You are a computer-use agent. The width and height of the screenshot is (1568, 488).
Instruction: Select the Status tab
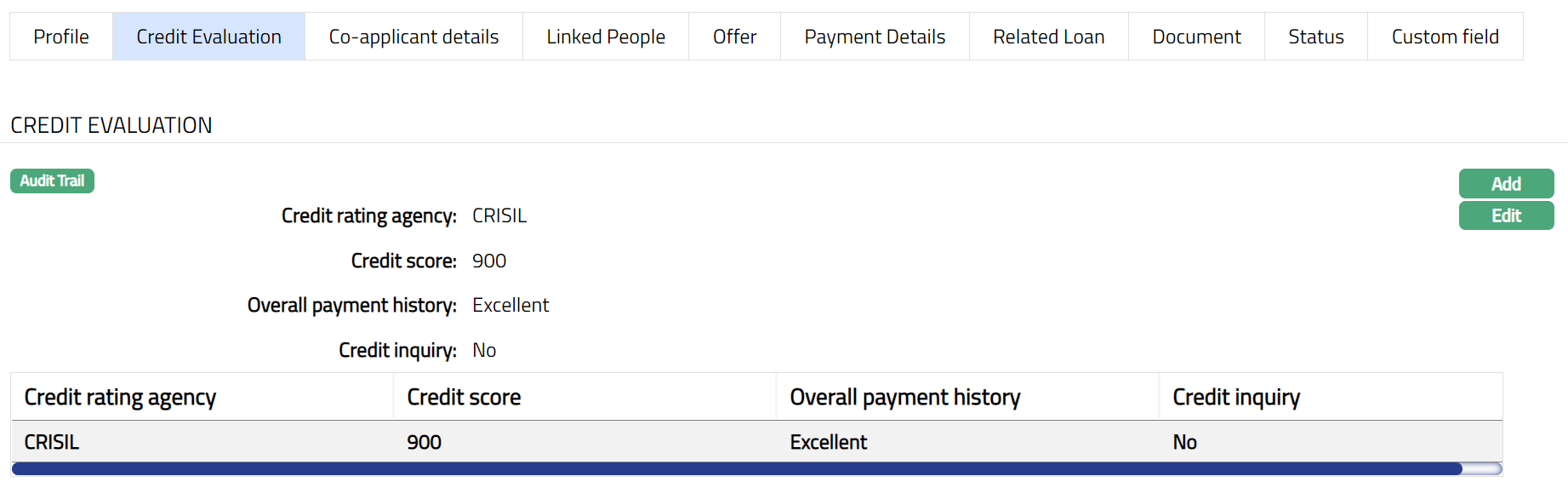point(1315,37)
